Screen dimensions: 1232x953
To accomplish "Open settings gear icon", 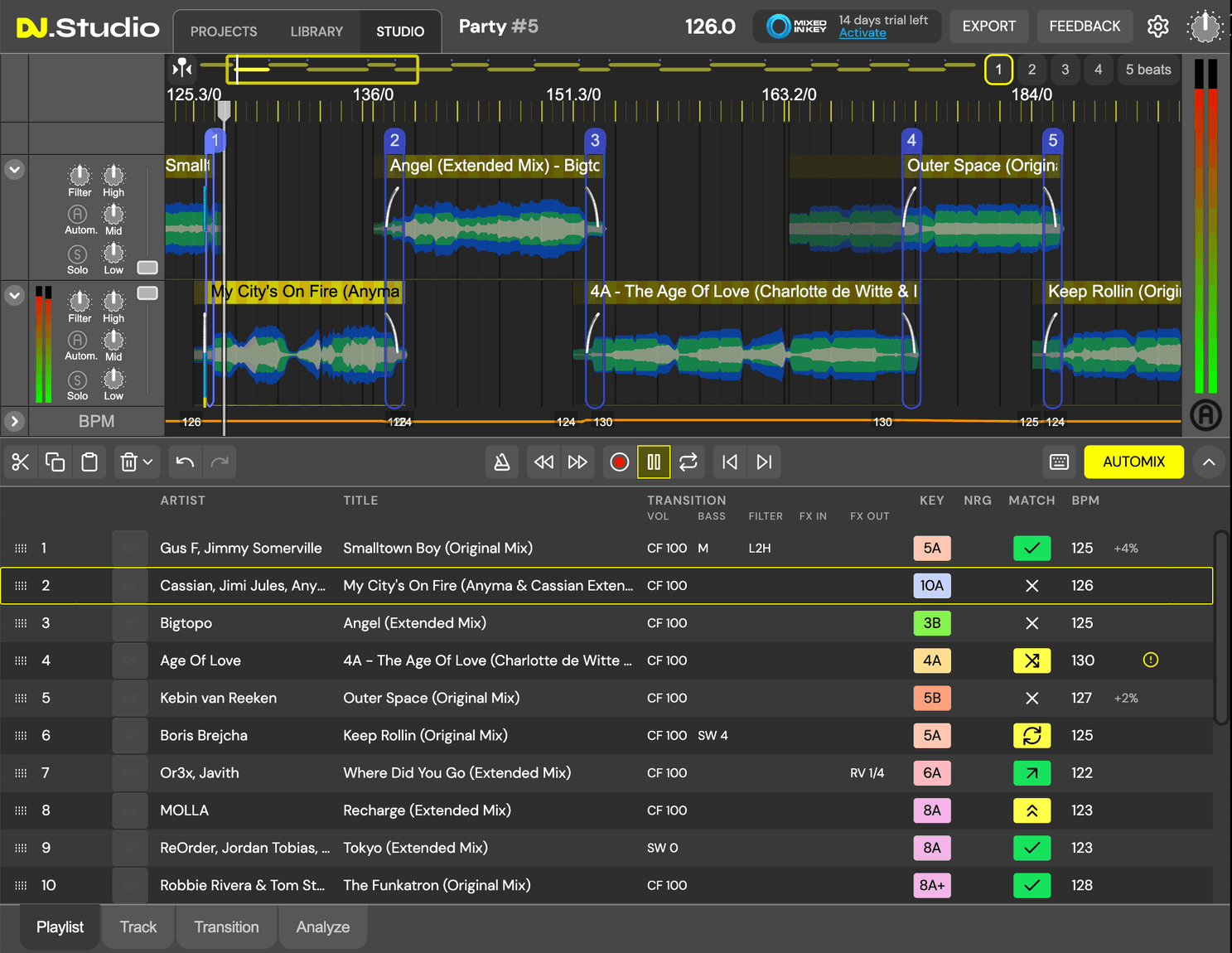I will [x=1158, y=27].
